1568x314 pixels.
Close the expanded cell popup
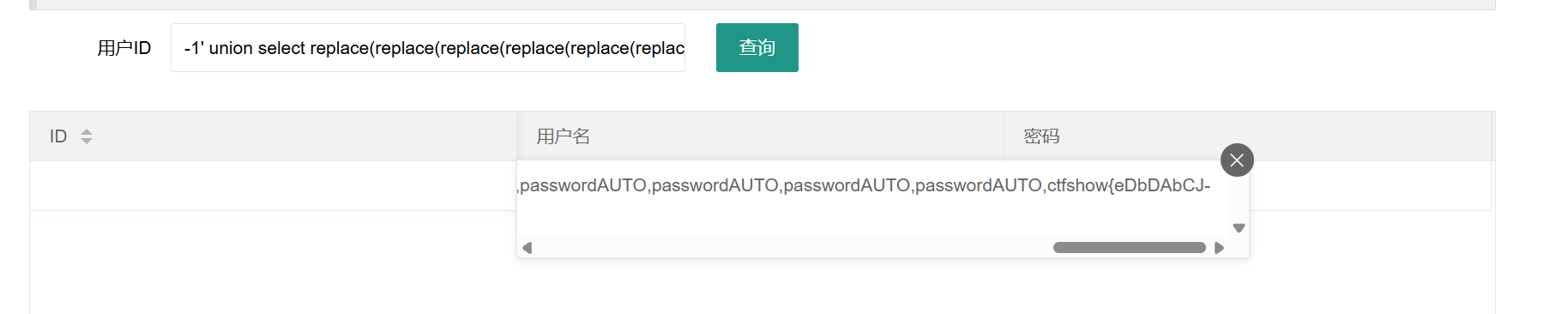[1237, 160]
